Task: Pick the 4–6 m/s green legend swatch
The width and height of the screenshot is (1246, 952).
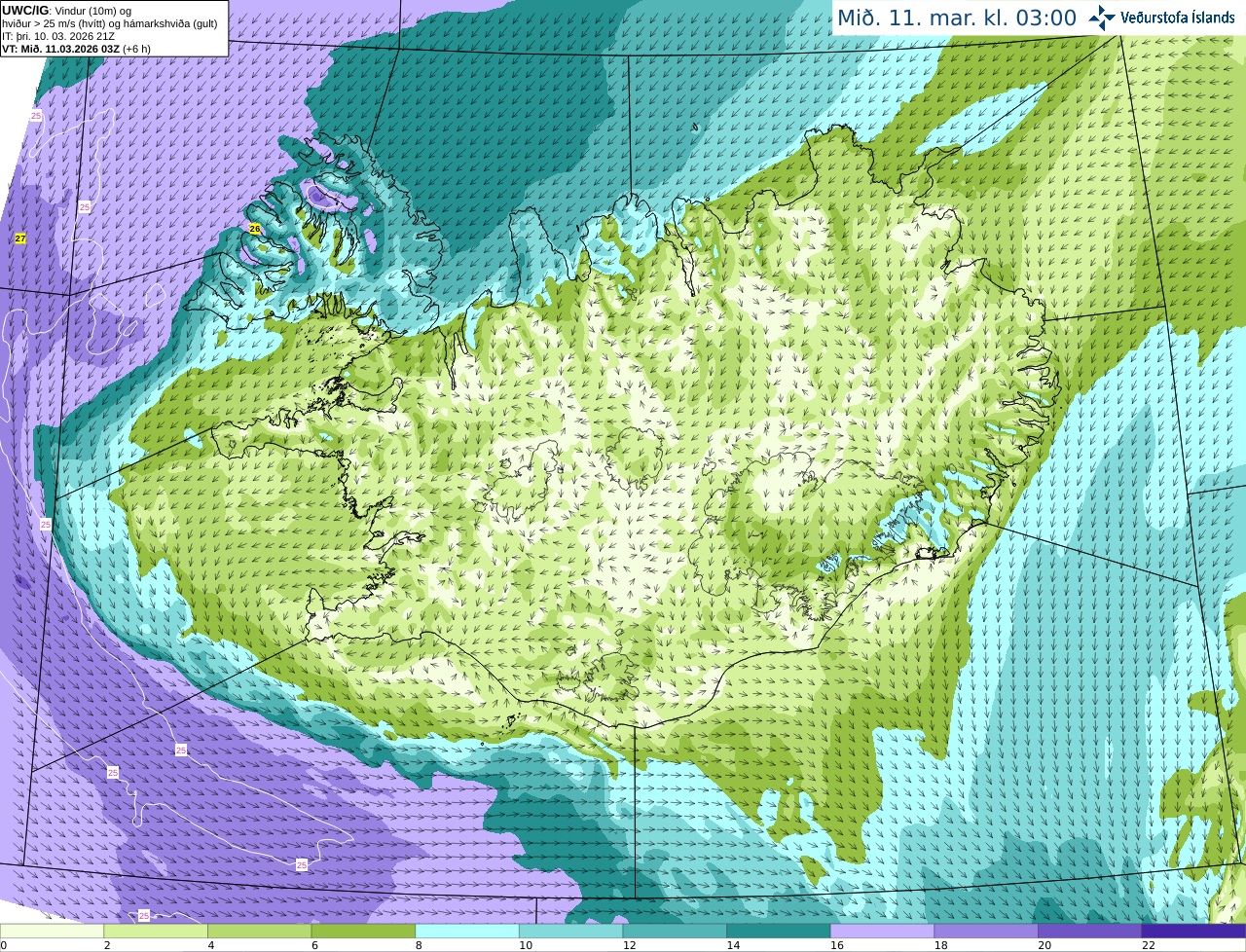Action: tap(259, 931)
